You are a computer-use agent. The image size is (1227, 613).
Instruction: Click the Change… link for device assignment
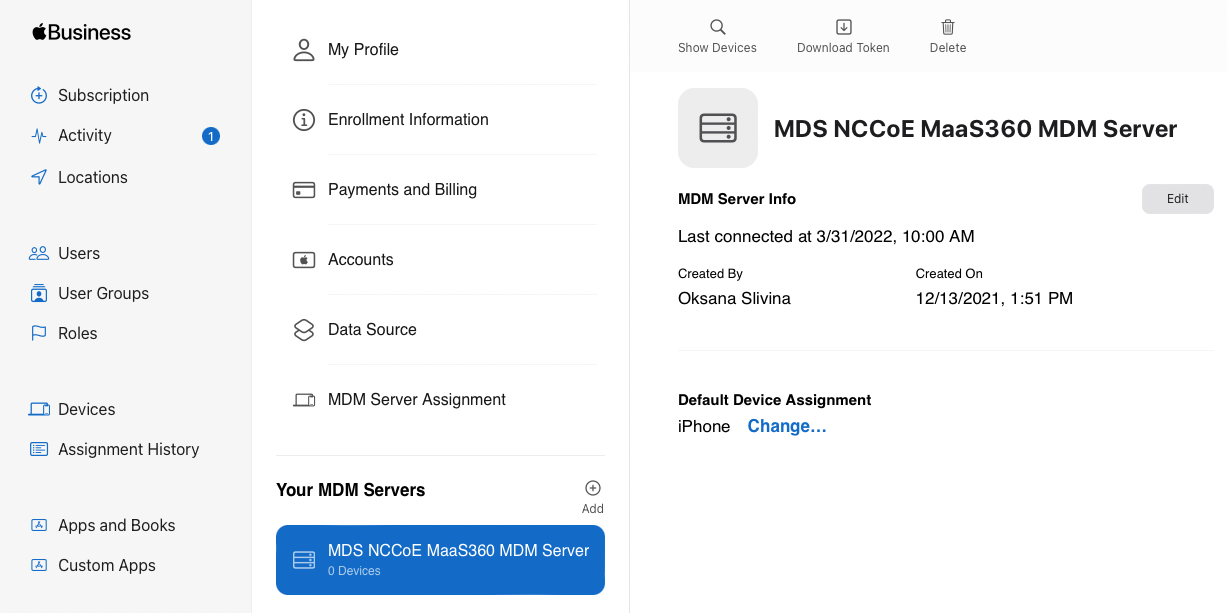point(787,426)
